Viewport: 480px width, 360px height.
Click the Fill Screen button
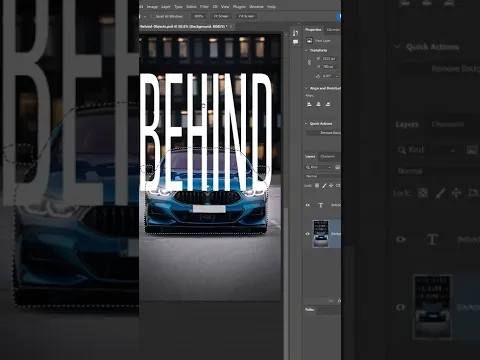tap(246, 16)
